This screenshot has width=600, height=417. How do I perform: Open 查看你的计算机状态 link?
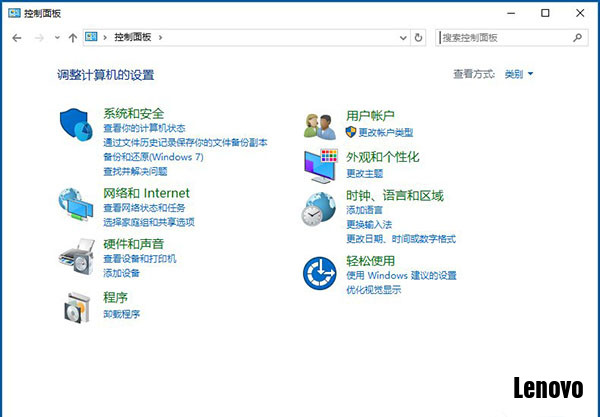(x=144, y=128)
